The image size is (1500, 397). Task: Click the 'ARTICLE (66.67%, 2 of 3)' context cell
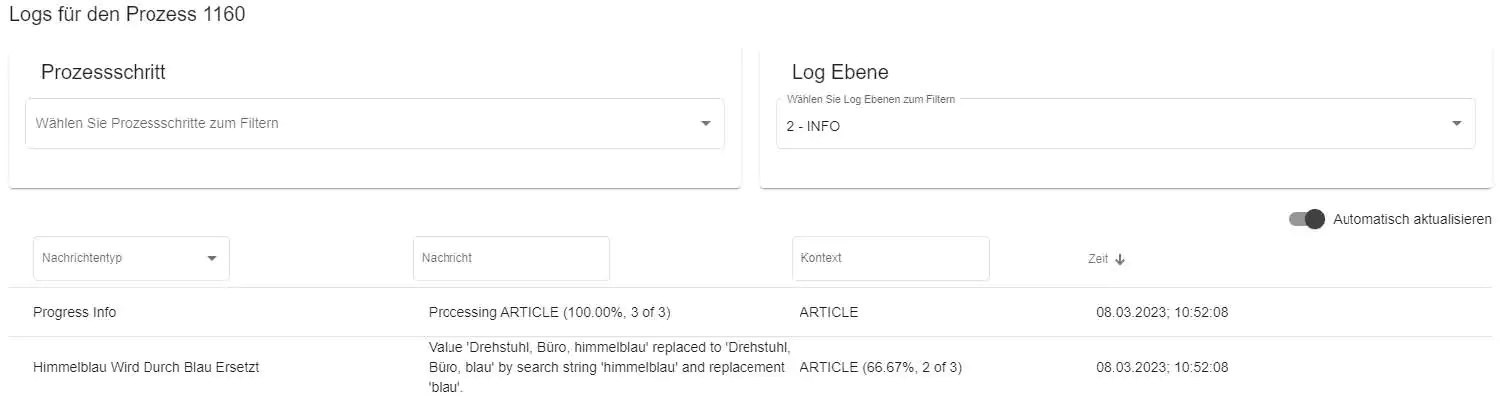(881, 367)
